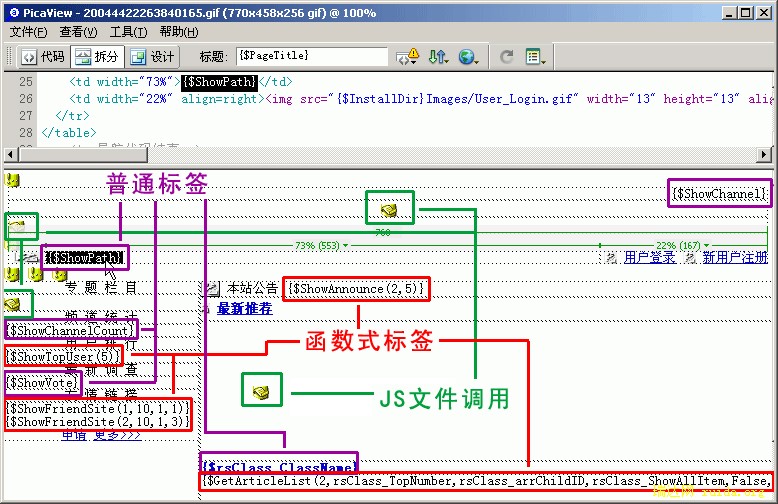Click the yellow script icon at top-left of design view
The image size is (778, 504).
coord(13,181)
